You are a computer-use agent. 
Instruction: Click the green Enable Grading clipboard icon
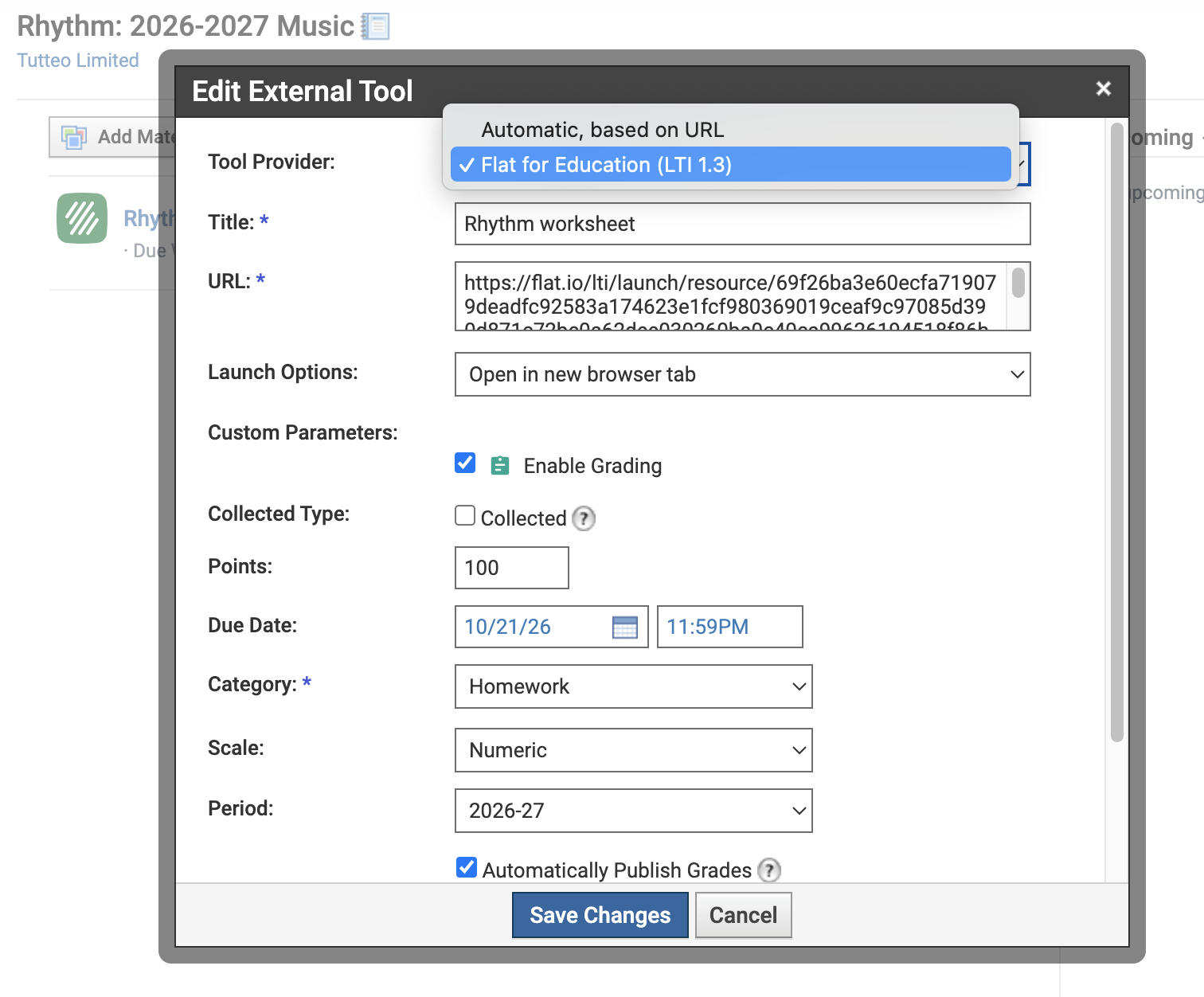500,465
